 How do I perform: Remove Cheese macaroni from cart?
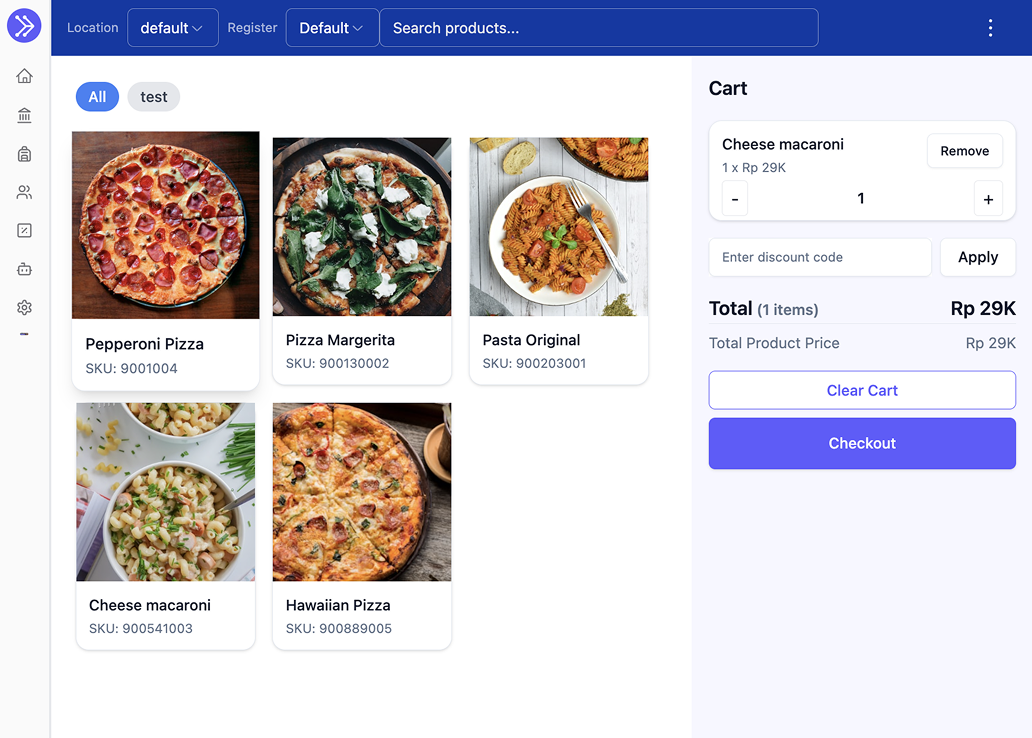964,151
